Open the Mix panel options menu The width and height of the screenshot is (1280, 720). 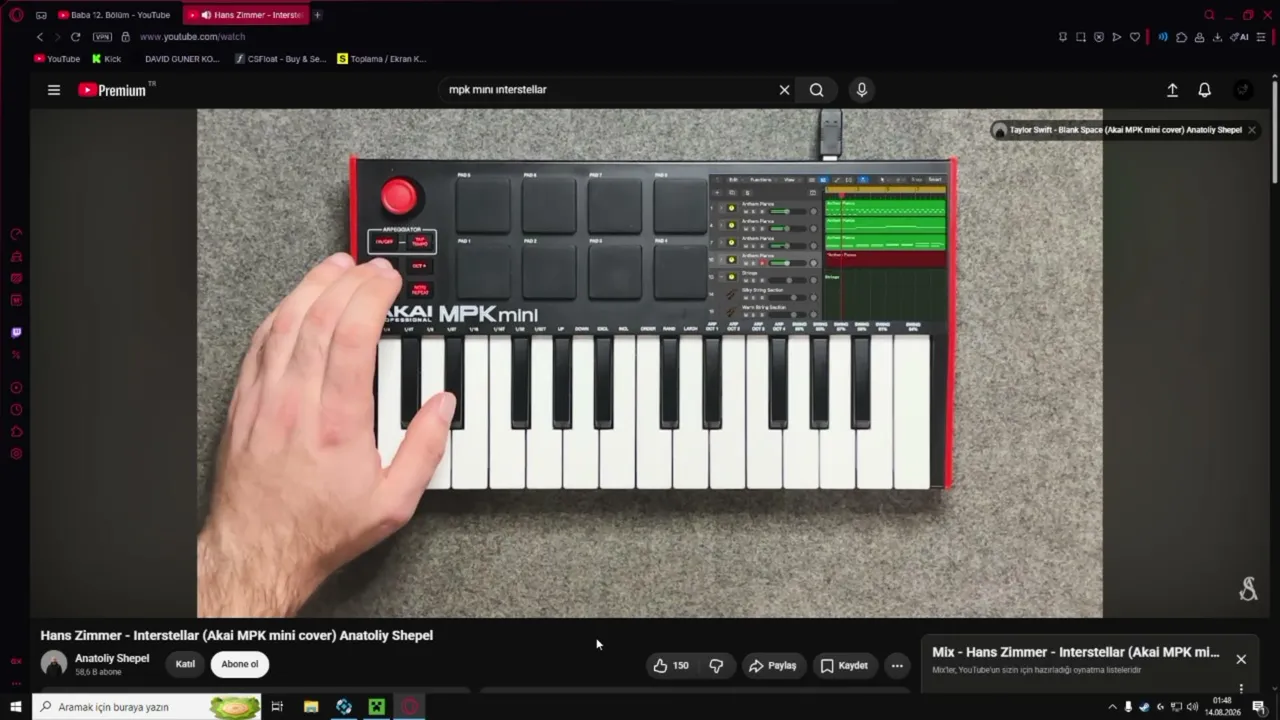point(1241,688)
